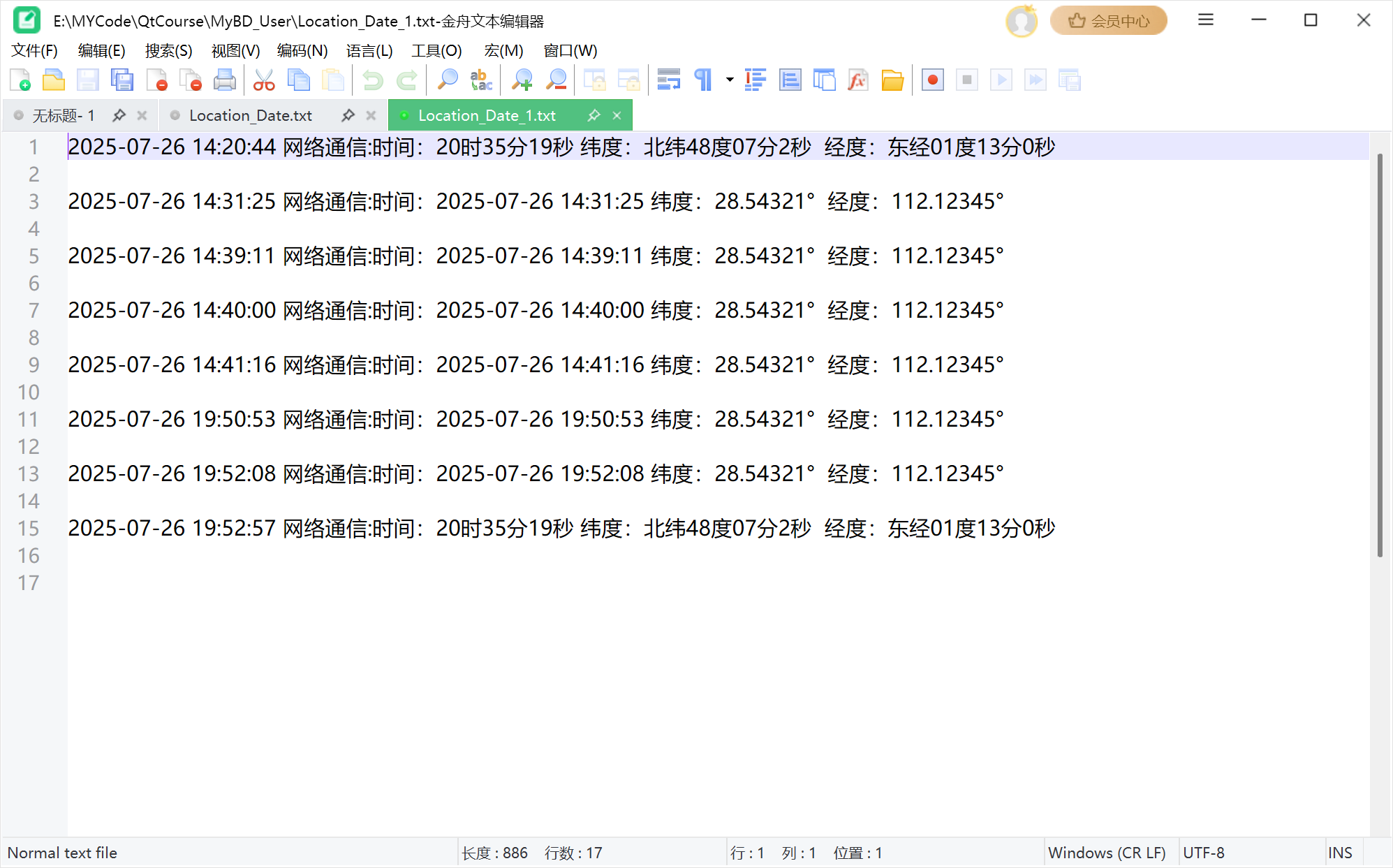The height and width of the screenshot is (868, 1393).
Task: Switch to the 无标题- 1 tab
Action: pos(63,115)
